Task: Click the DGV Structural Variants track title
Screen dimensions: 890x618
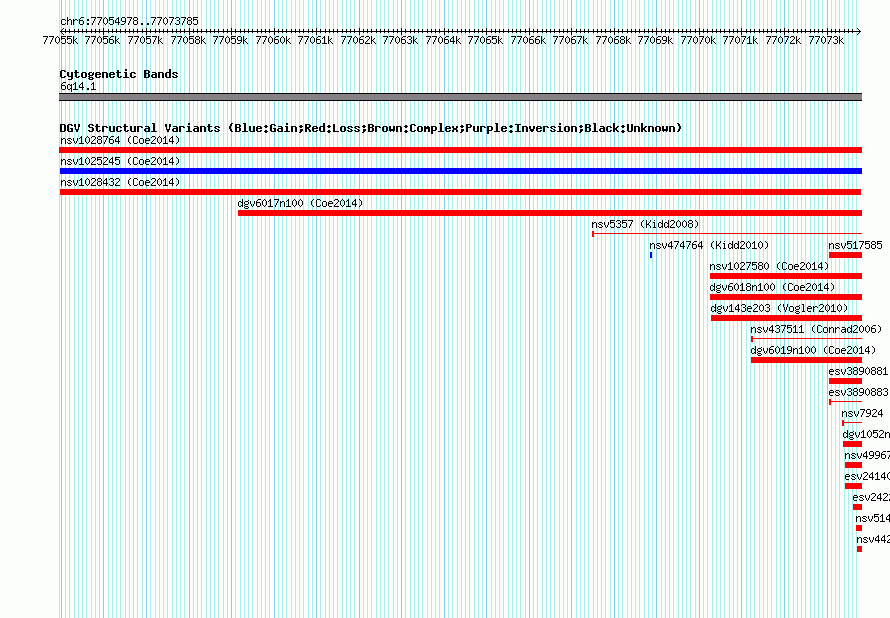Action: tap(371, 128)
